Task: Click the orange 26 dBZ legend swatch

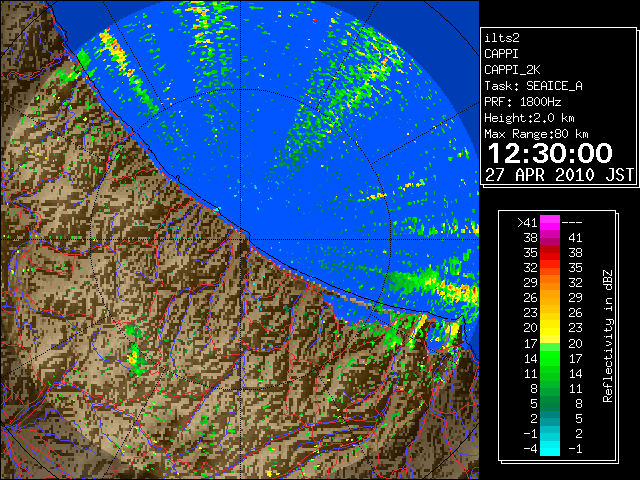Action: 550,298
